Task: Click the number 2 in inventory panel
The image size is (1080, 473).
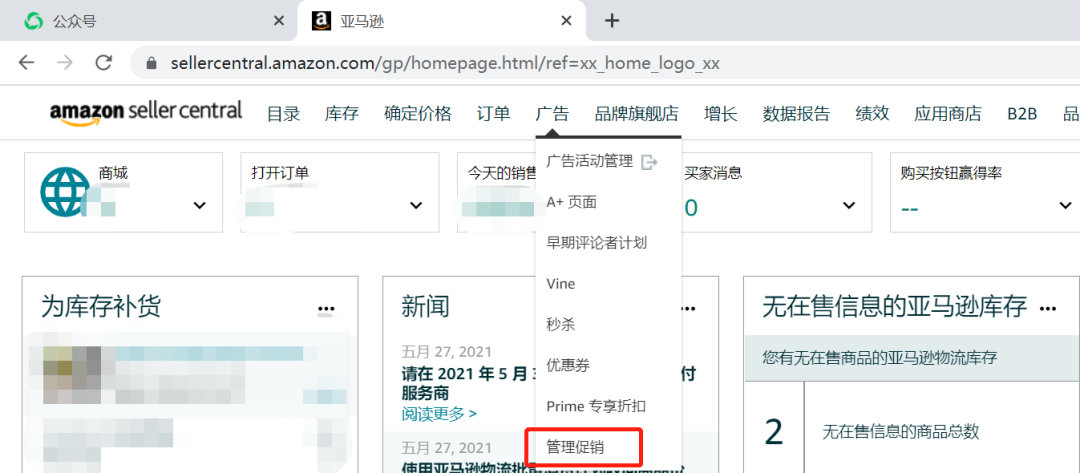Action: (x=774, y=432)
